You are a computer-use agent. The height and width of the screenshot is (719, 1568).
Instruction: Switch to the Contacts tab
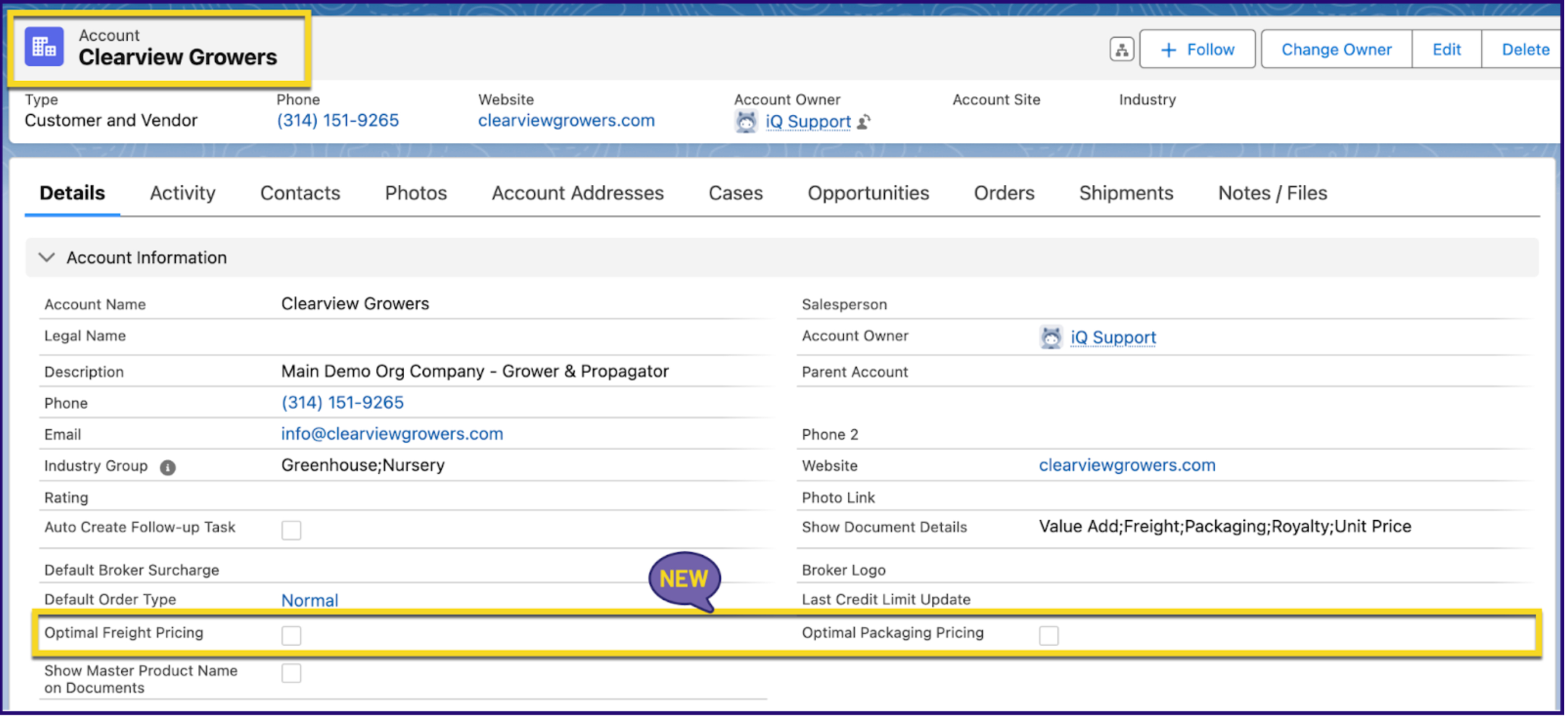pos(300,193)
